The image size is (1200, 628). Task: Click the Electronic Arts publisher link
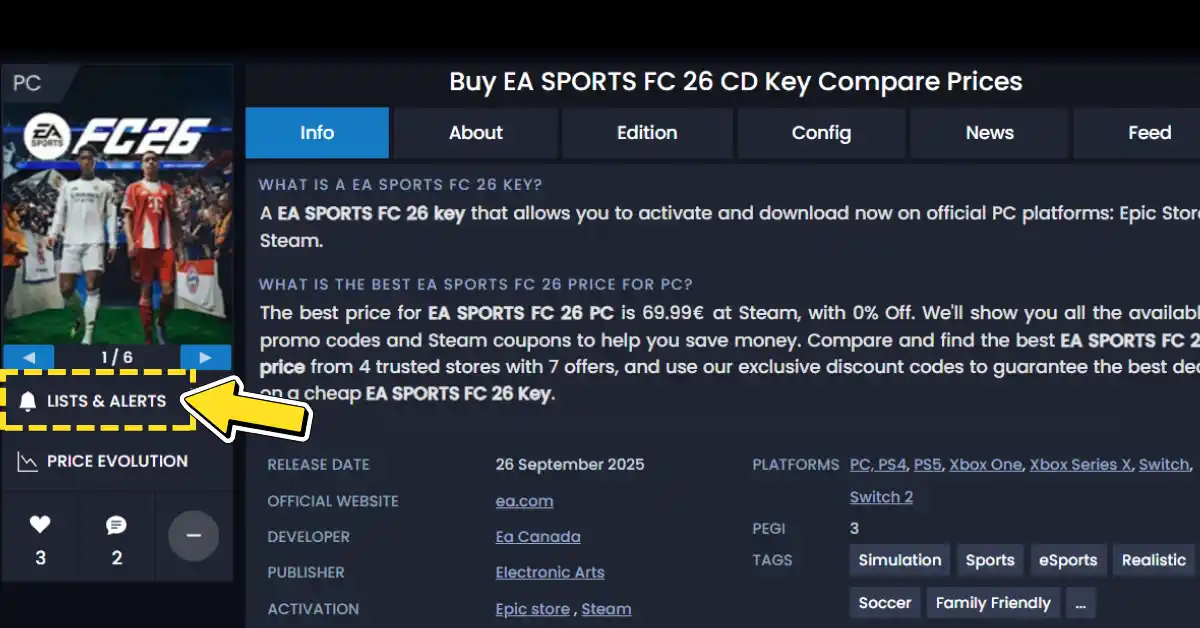(550, 573)
